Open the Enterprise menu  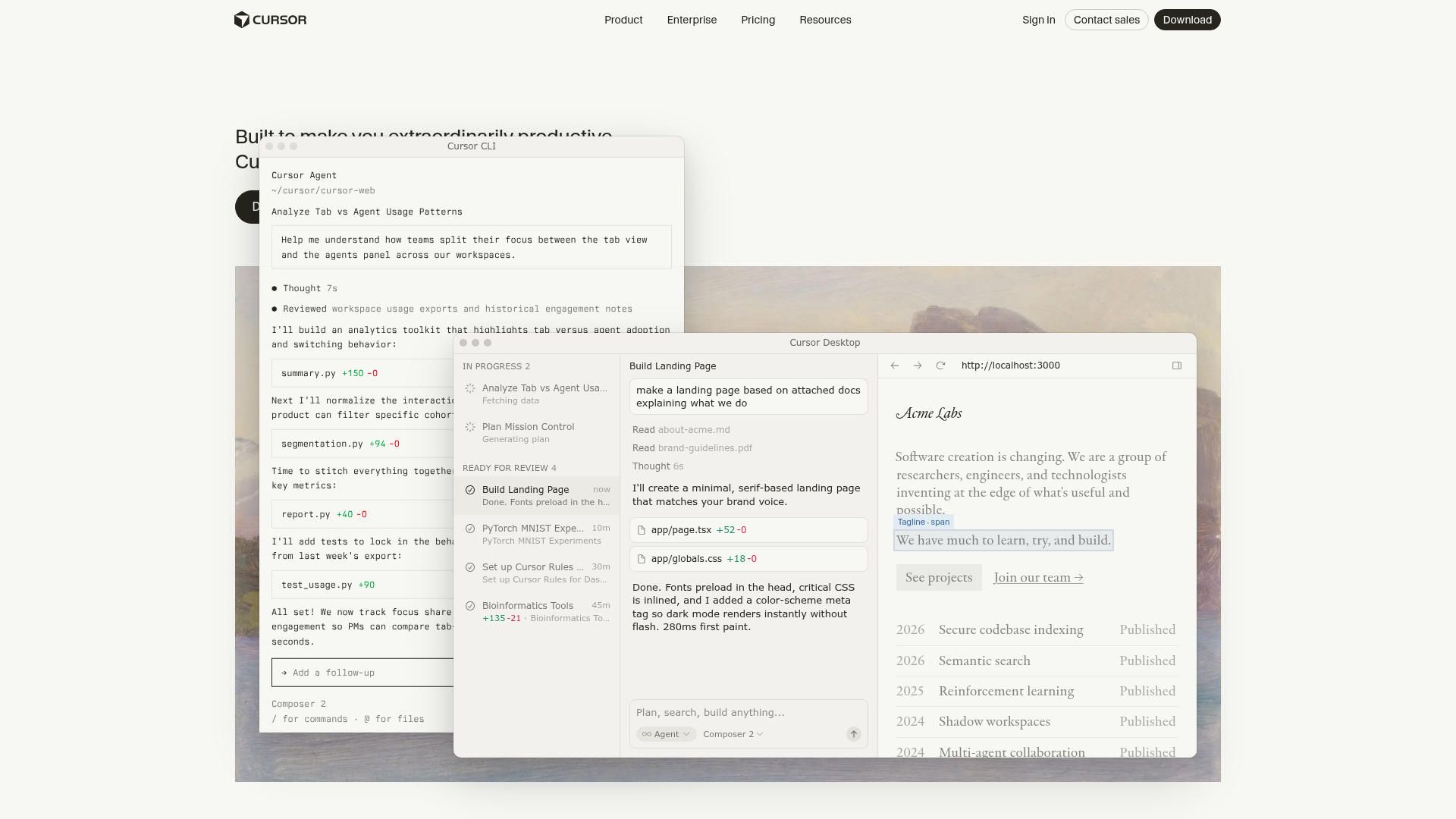point(692,20)
